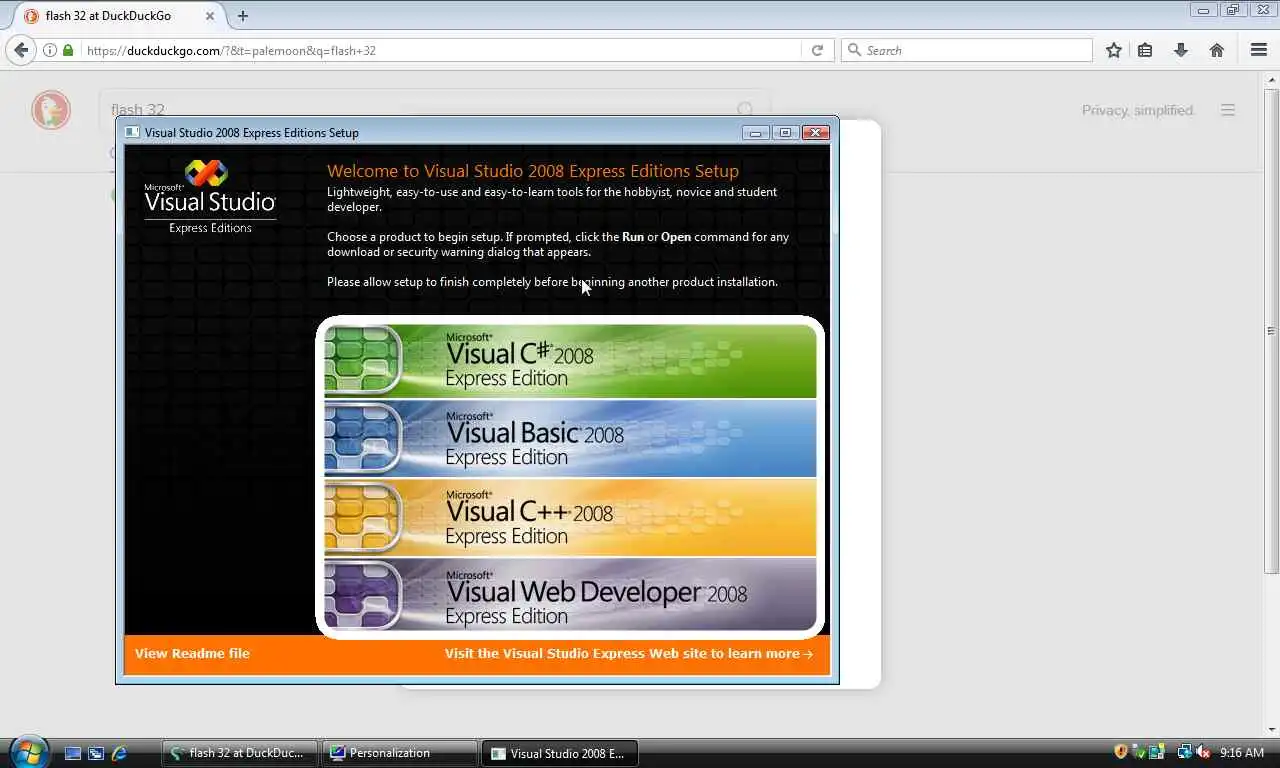Click the browser Search box

pyautogui.click(x=967, y=50)
